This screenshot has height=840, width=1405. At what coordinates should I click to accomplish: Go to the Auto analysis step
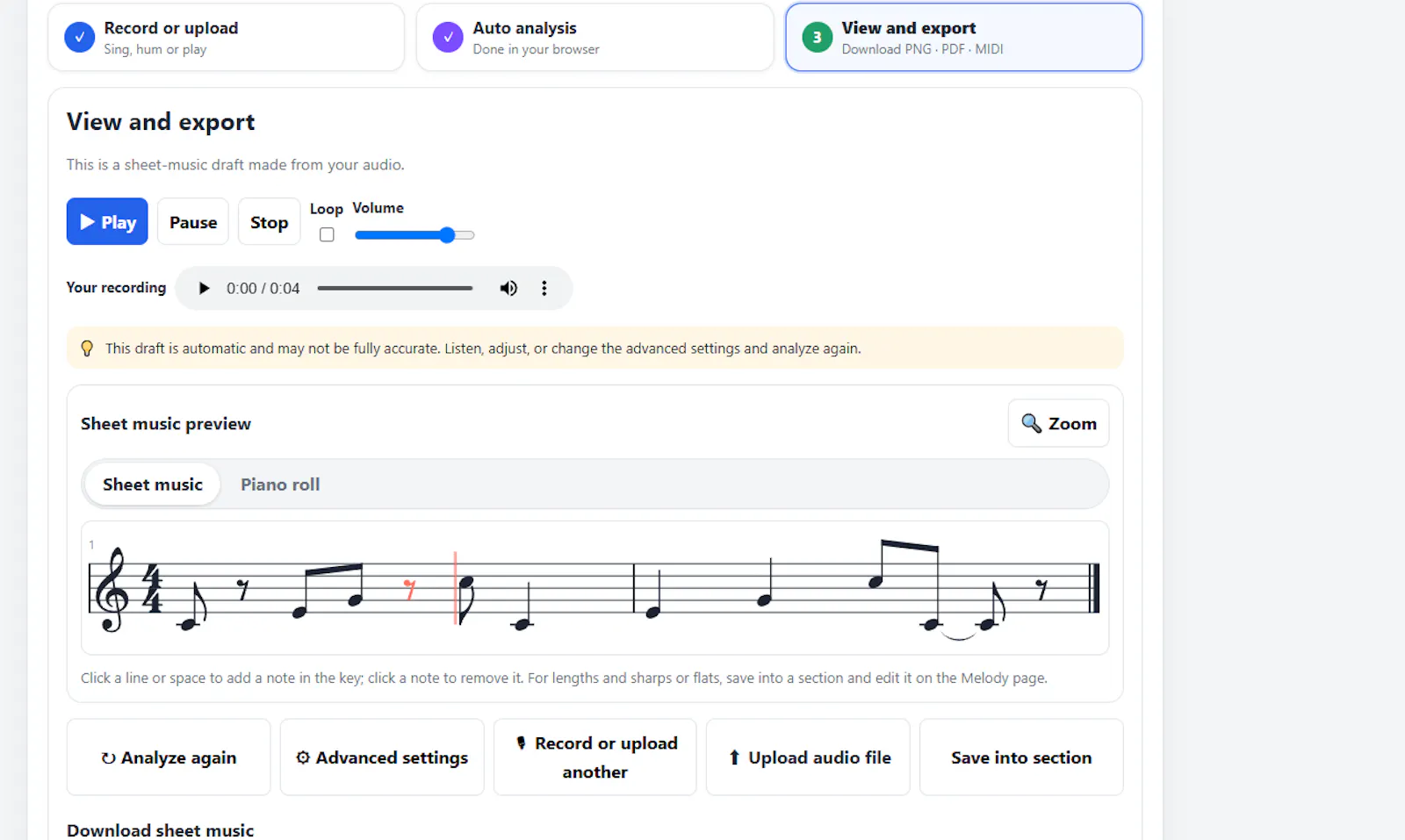pos(595,37)
